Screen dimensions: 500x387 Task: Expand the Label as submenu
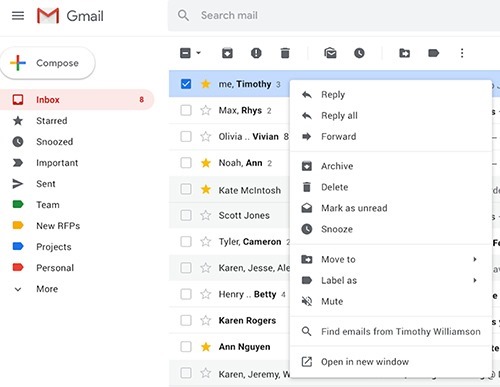click(x=391, y=280)
